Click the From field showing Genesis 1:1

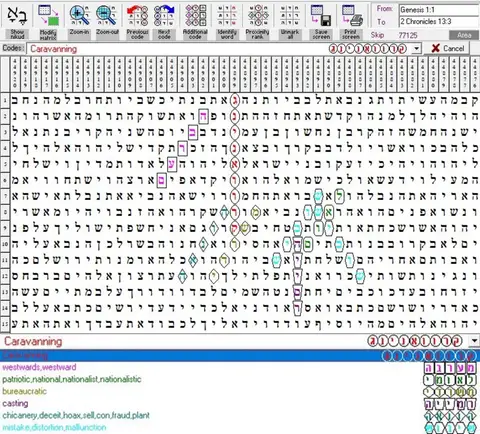439,10
